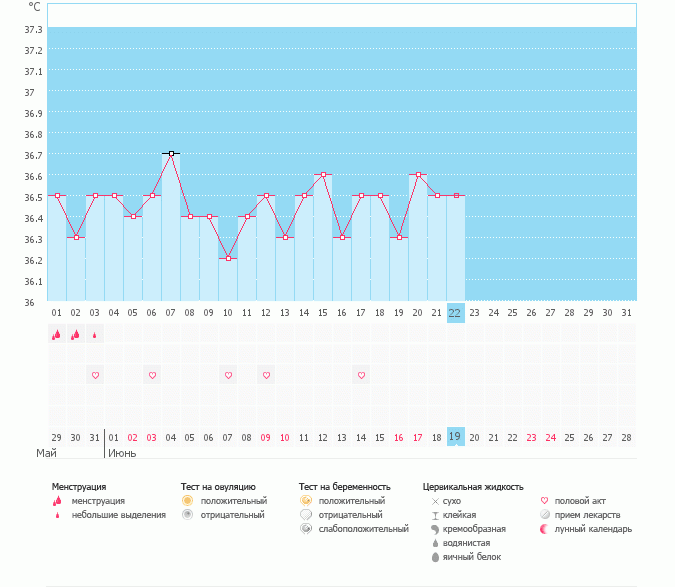The height and width of the screenshot is (587, 675).
Task: Click the lunar calendar crescent icon
Action: click(x=545, y=528)
